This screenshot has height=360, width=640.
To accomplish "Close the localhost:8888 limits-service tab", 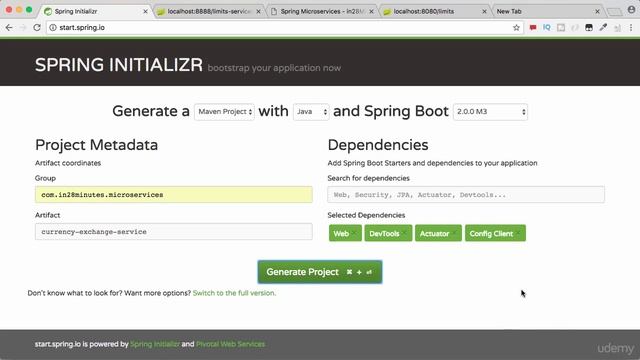I will 258,11.
